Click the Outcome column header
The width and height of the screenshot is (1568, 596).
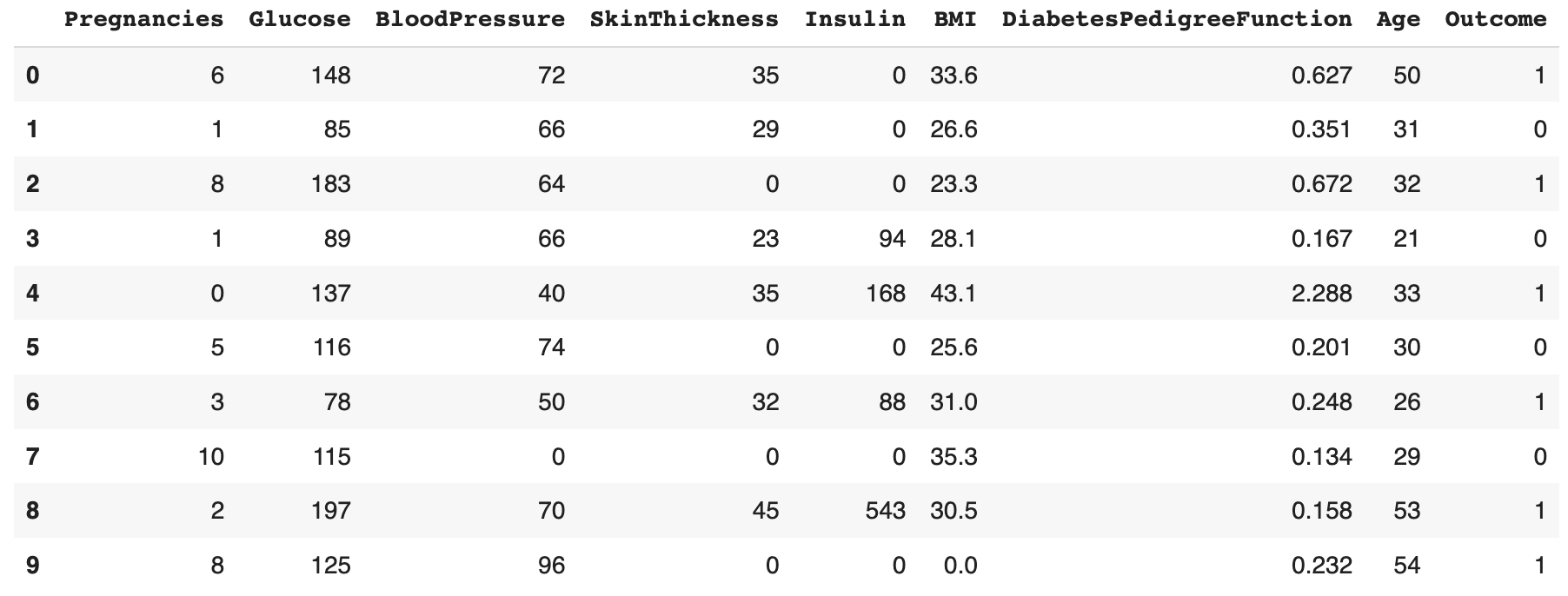click(x=1495, y=19)
